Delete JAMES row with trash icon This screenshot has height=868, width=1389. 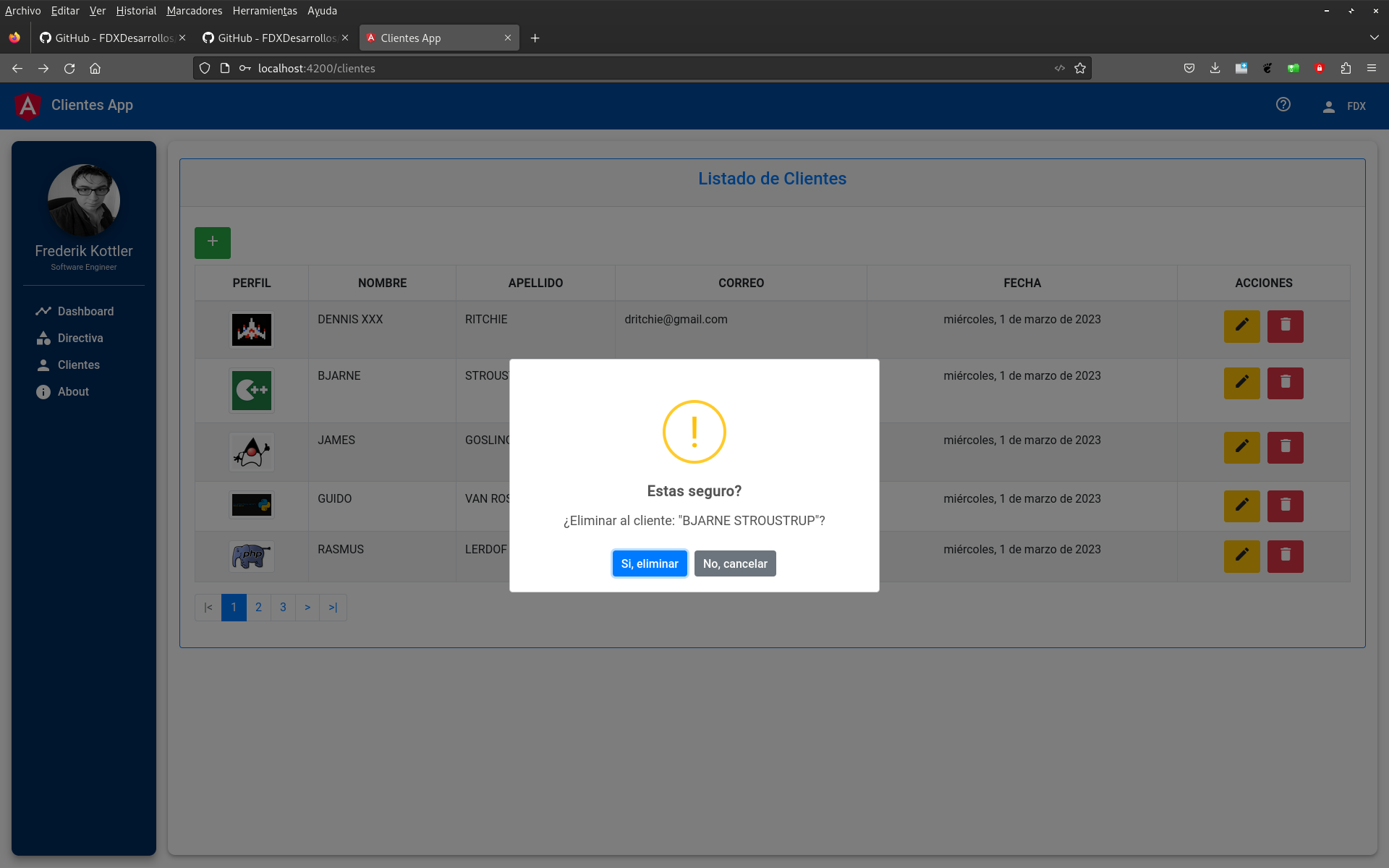1285,447
